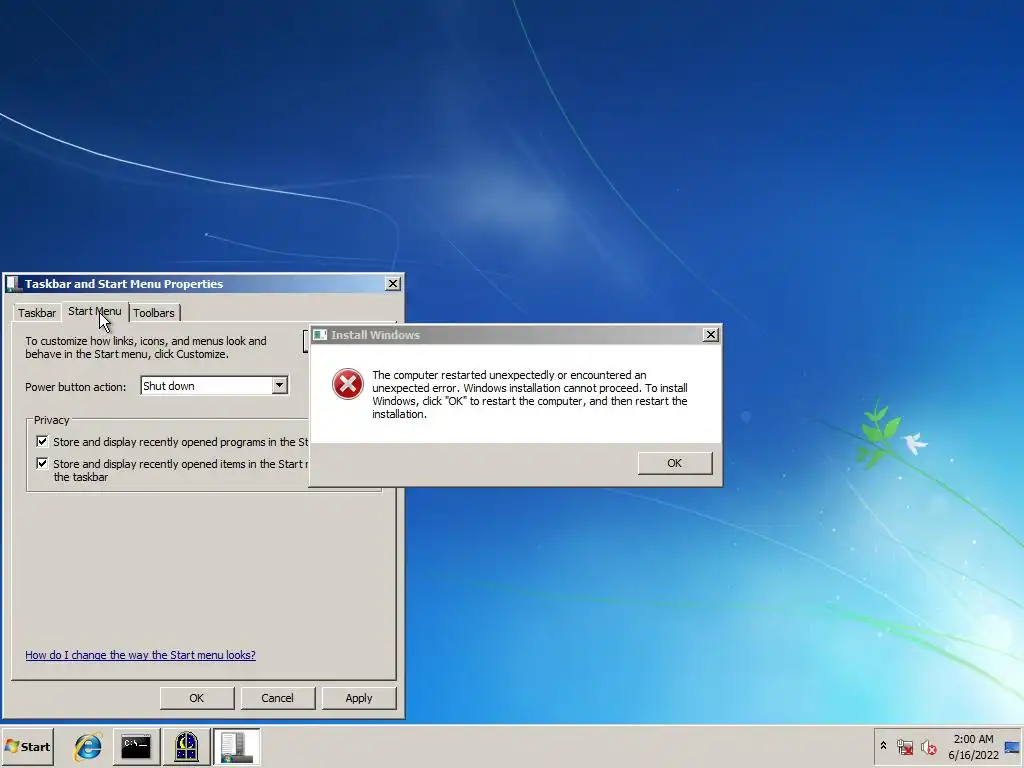Viewport: 1024px width, 768px height.
Task: Click the error message text in Install Windows
Action: point(530,394)
